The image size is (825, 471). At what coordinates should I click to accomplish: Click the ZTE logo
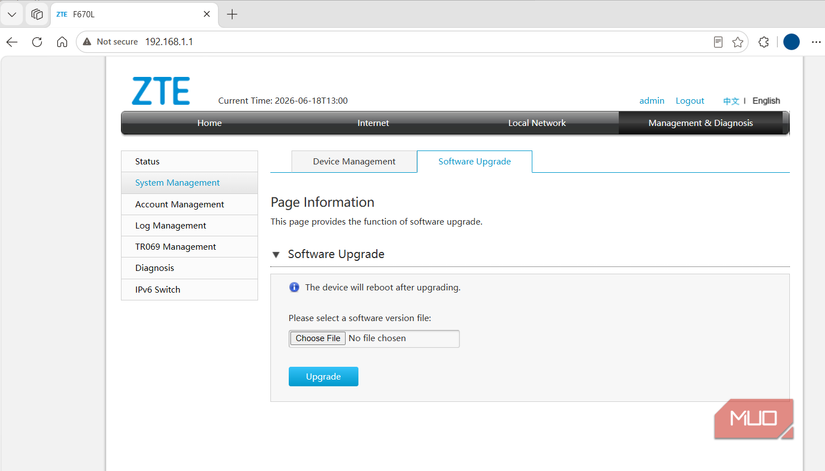click(x=160, y=91)
